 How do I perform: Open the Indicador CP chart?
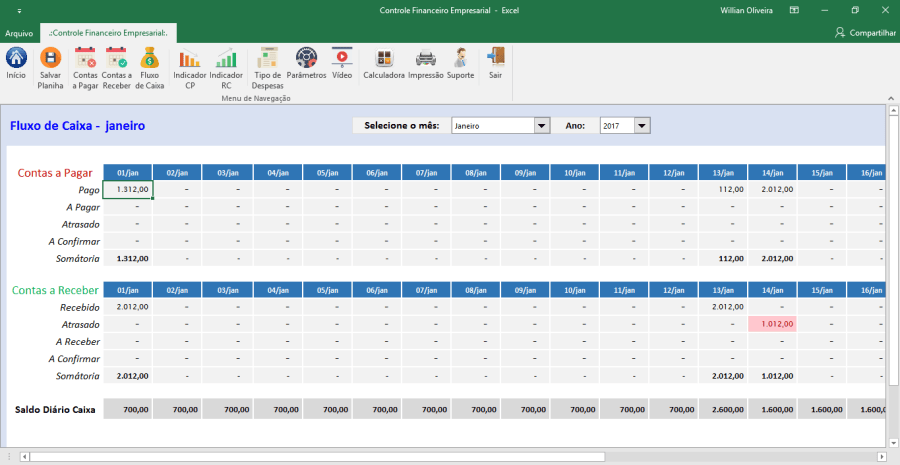coord(189,68)
